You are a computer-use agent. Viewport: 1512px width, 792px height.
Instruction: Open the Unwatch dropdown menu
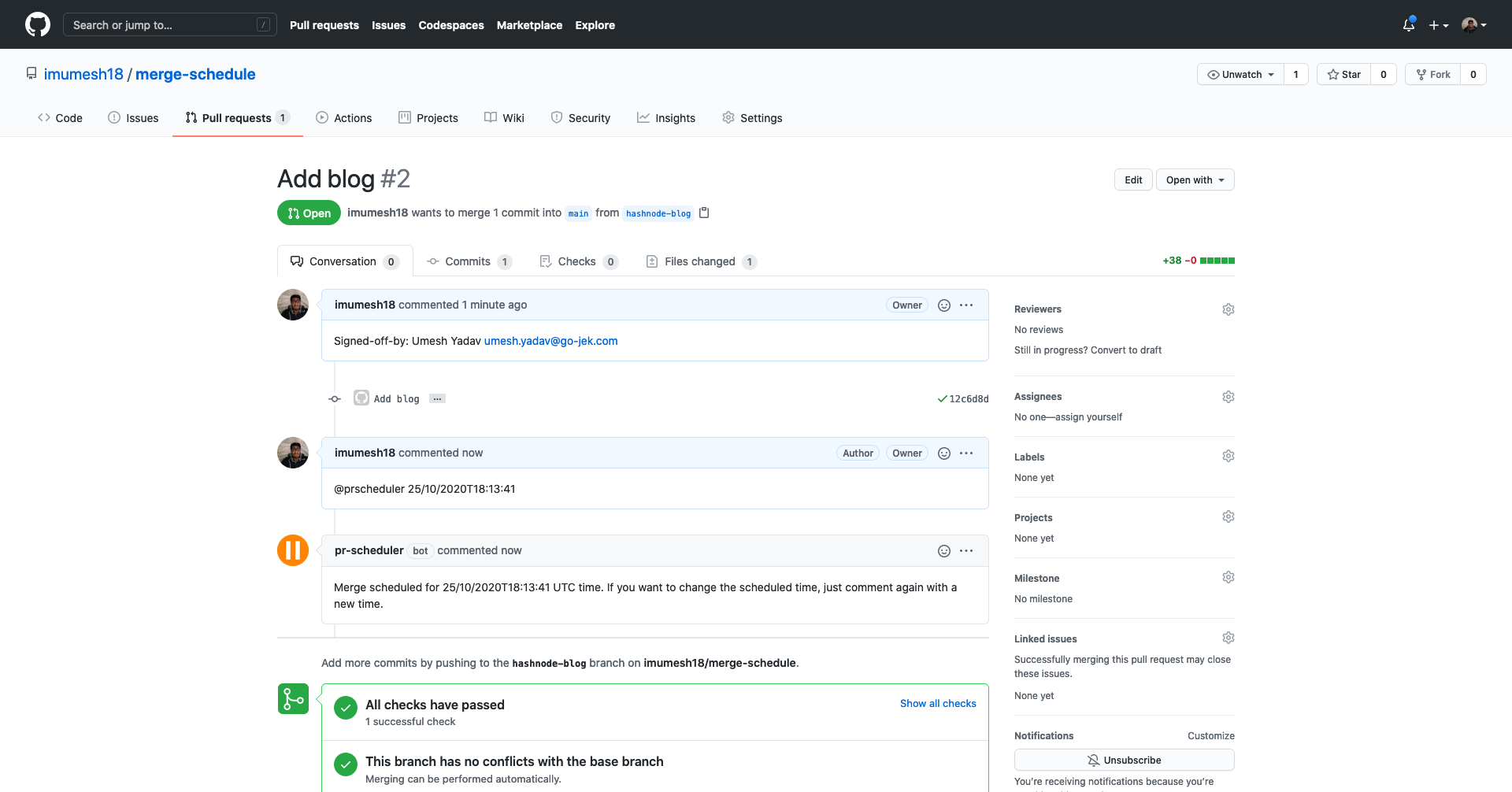1240,75
